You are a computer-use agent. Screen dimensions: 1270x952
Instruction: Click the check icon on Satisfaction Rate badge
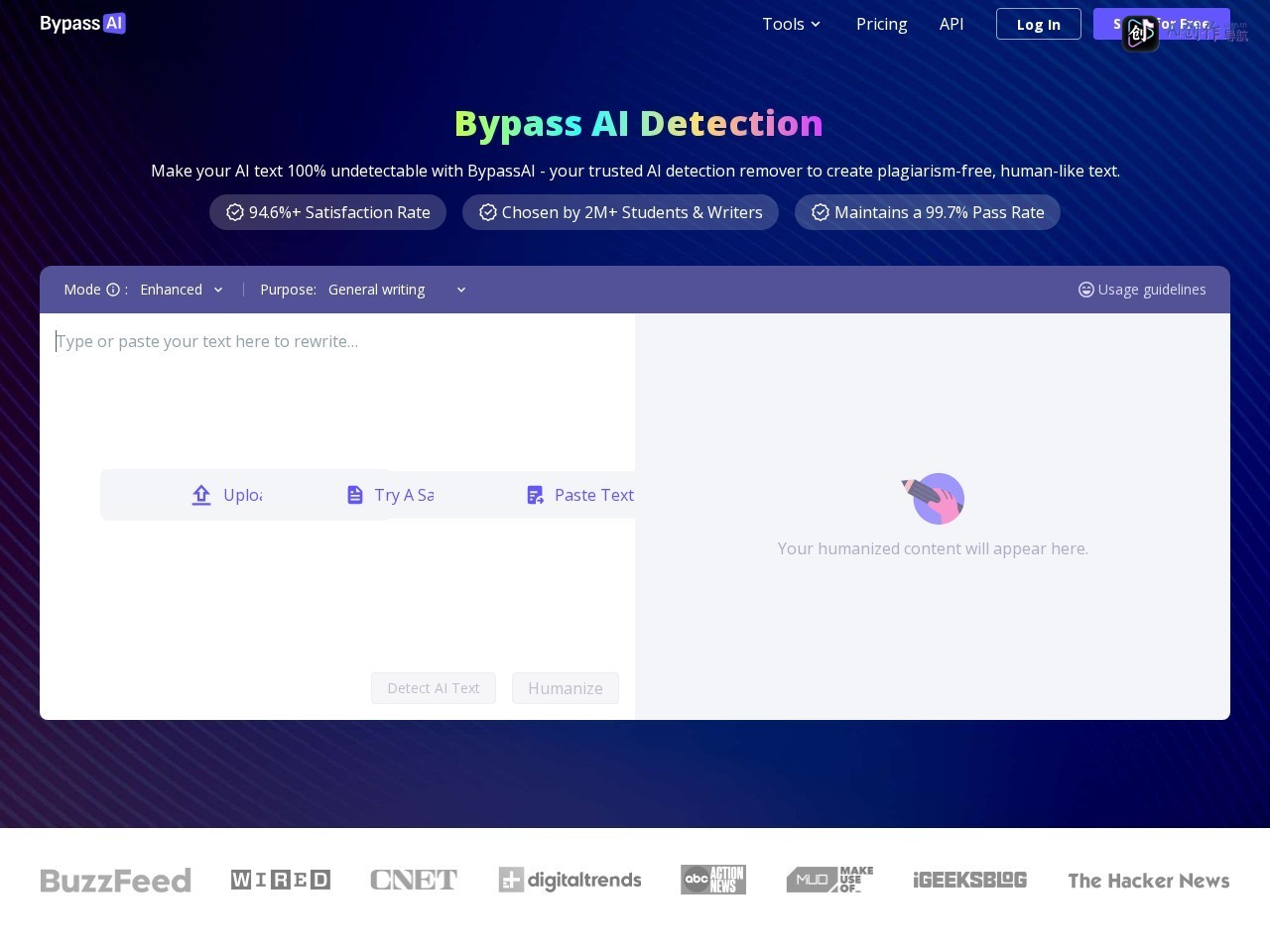(x=235, y=212)
